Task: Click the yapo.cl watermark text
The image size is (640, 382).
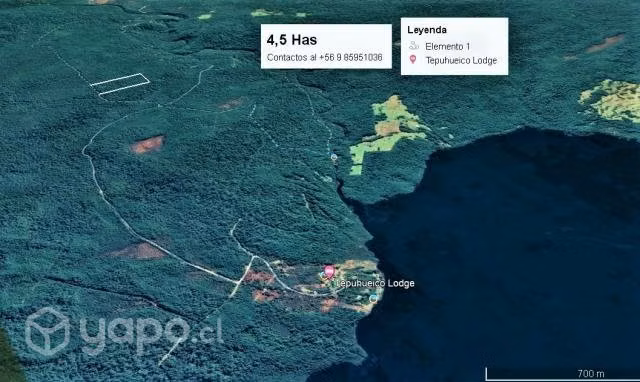Action: [151, 332]
